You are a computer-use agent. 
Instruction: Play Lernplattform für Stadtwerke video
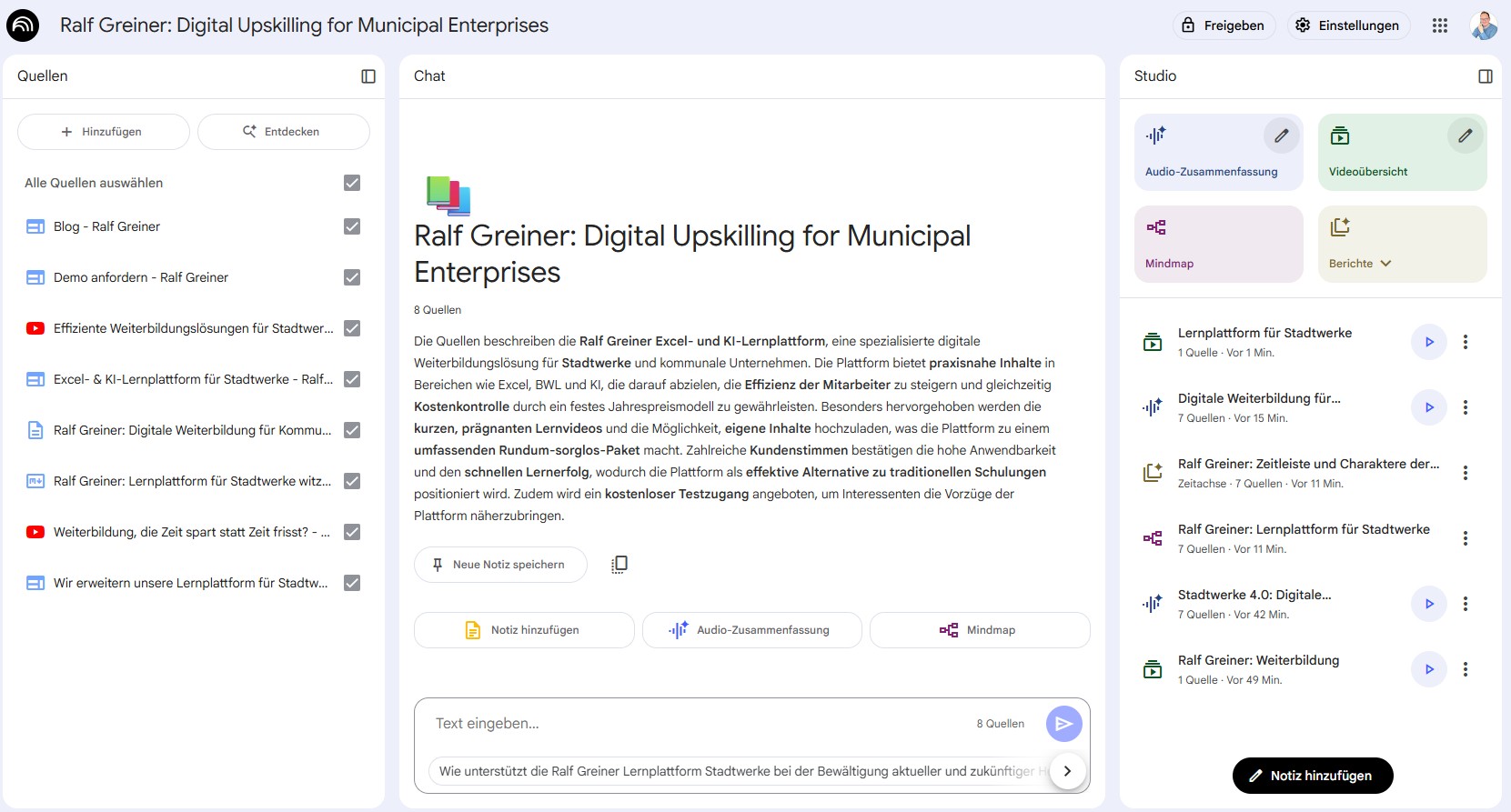1429,342
